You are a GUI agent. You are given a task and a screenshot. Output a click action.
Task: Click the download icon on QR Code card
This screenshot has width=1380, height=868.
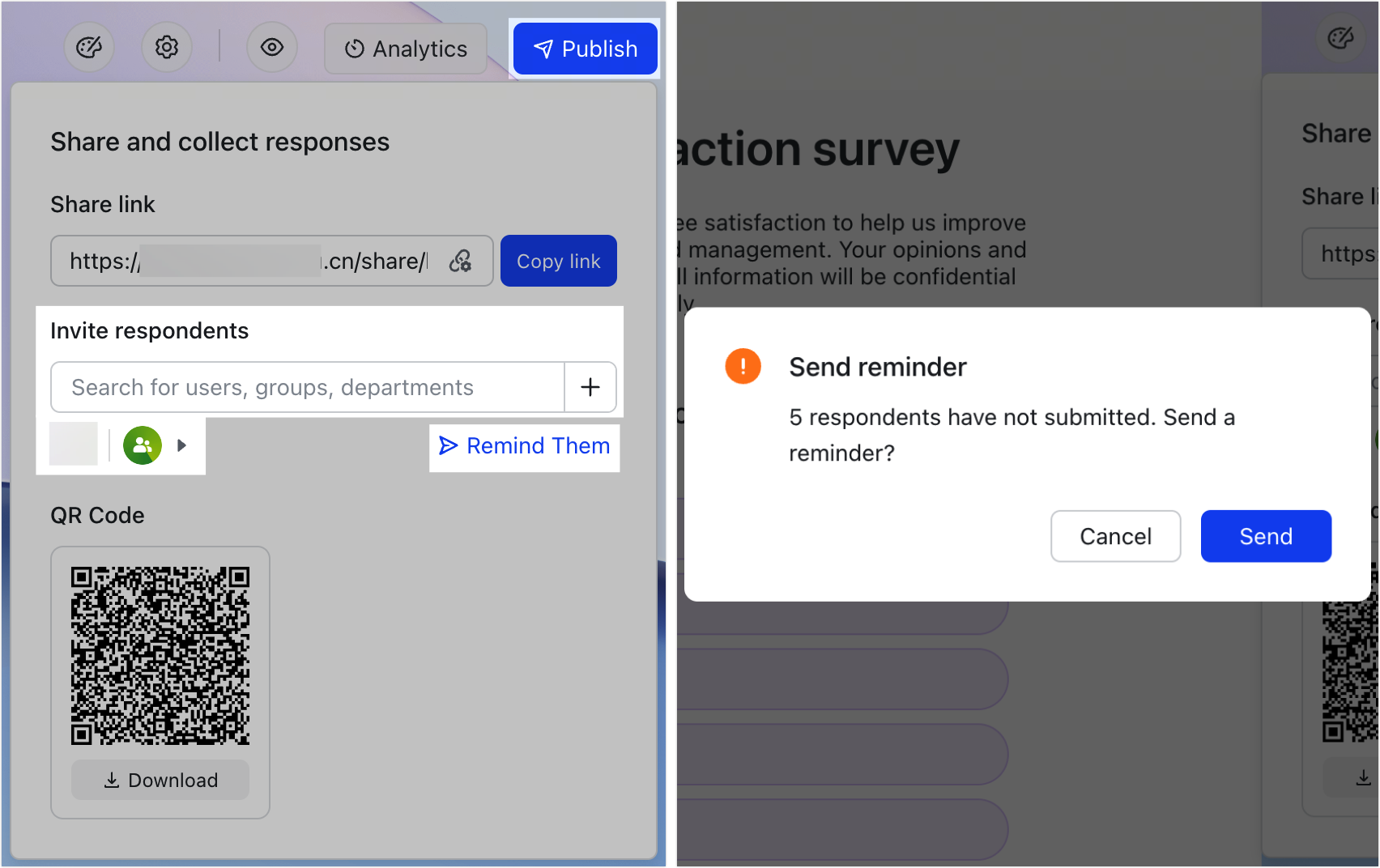pos(111,780)
